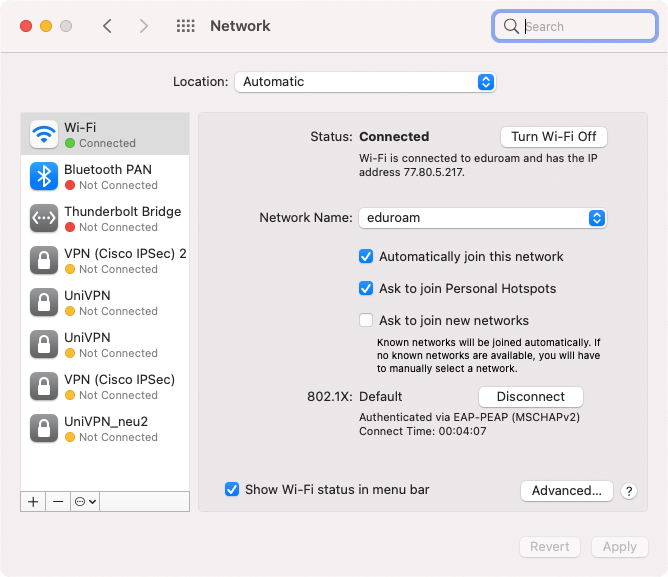Remove selected service with minus
The width and height of the screenshot is (668, 577).
tap(58, 502)
